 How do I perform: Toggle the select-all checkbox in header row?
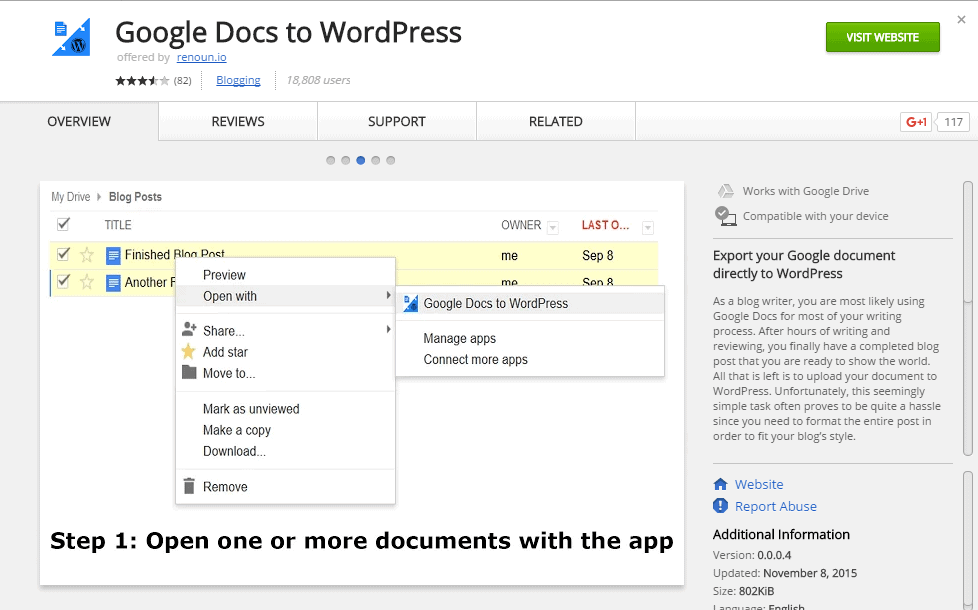[x=63, y=225]
